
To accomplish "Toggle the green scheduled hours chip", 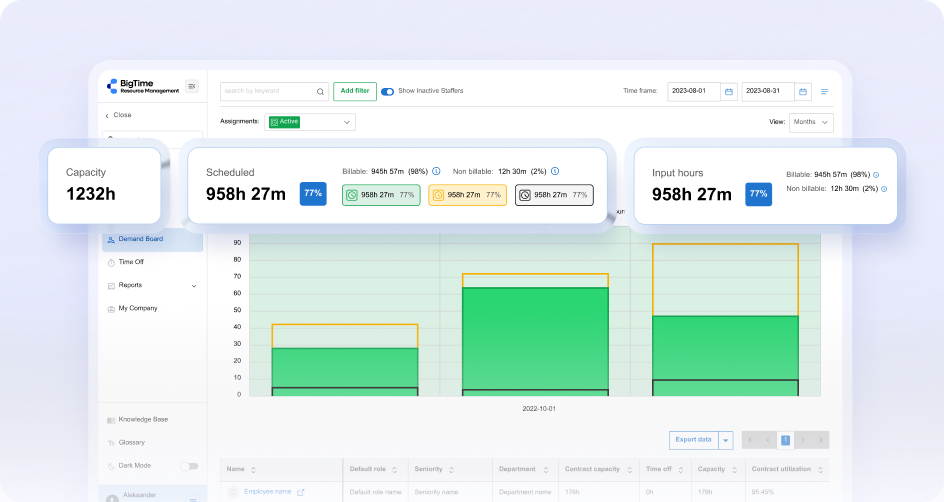I will tap(381, 195).
